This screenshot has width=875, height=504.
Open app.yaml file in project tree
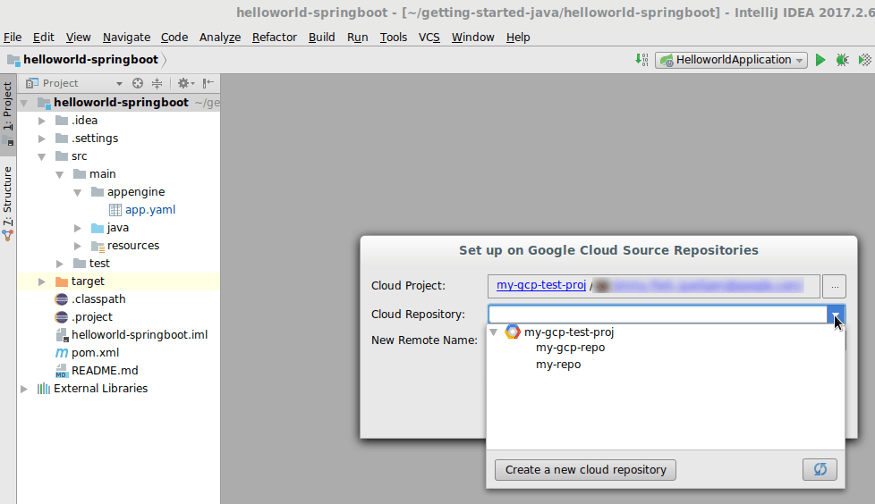tap(150, 210)
